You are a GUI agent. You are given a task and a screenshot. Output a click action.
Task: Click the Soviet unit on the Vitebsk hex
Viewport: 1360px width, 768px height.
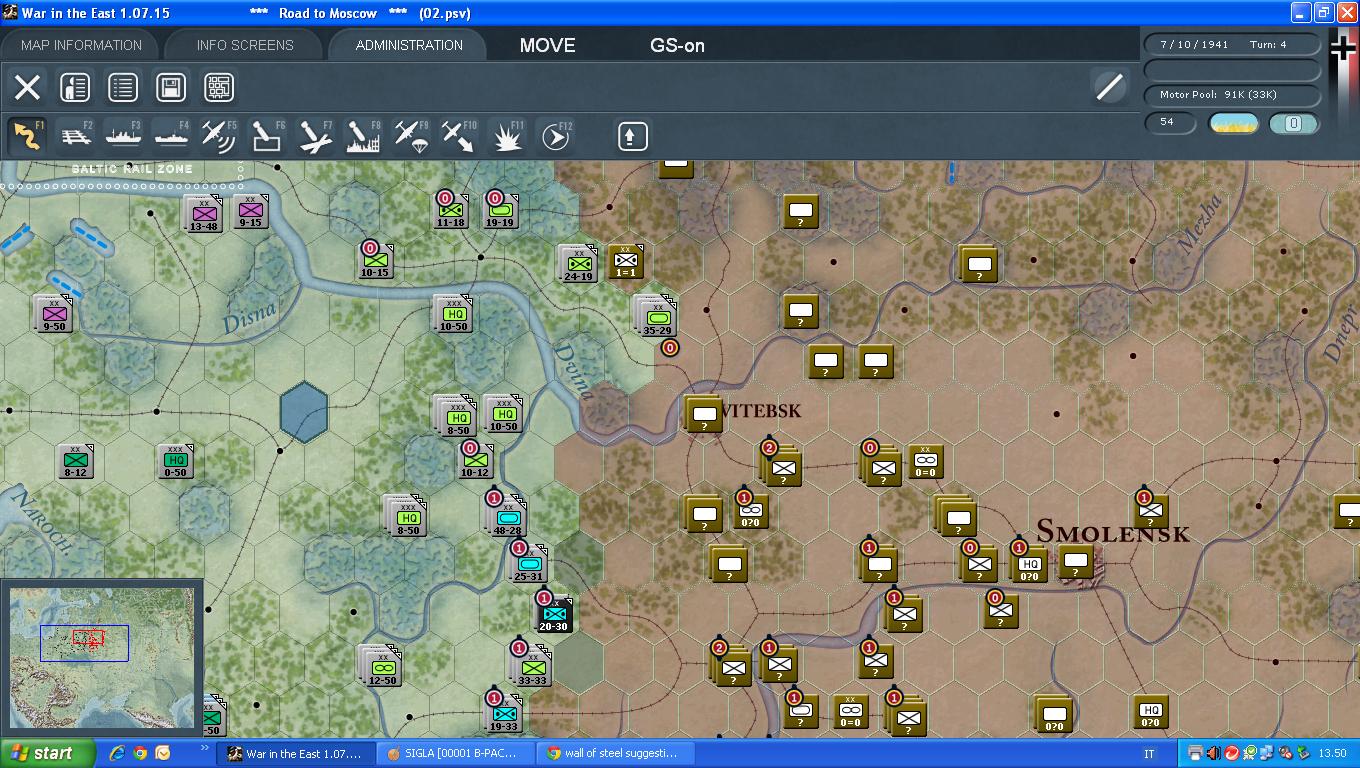[x=703, y=414]
